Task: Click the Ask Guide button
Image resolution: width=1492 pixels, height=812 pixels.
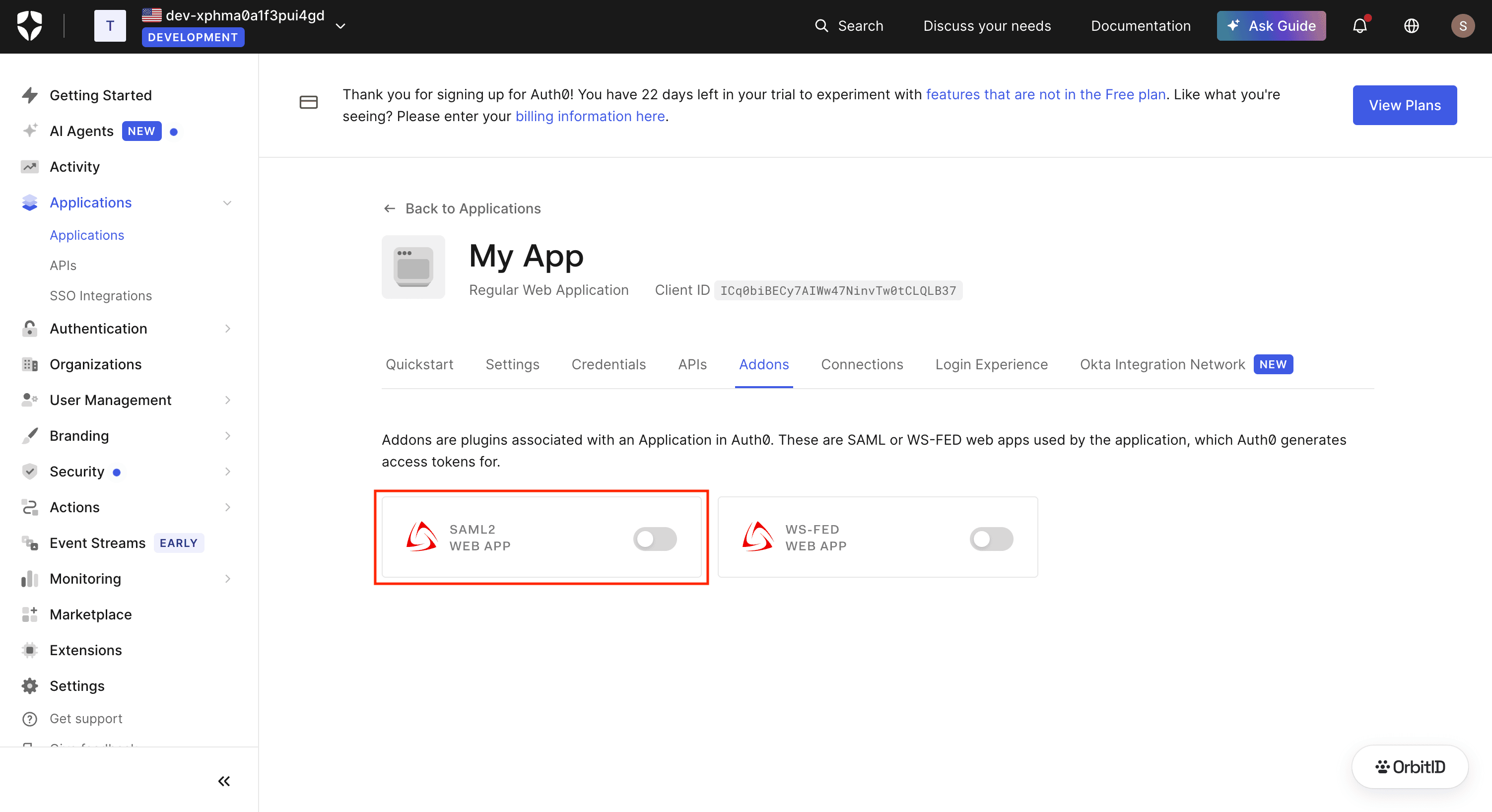Action: point(1271,25)
